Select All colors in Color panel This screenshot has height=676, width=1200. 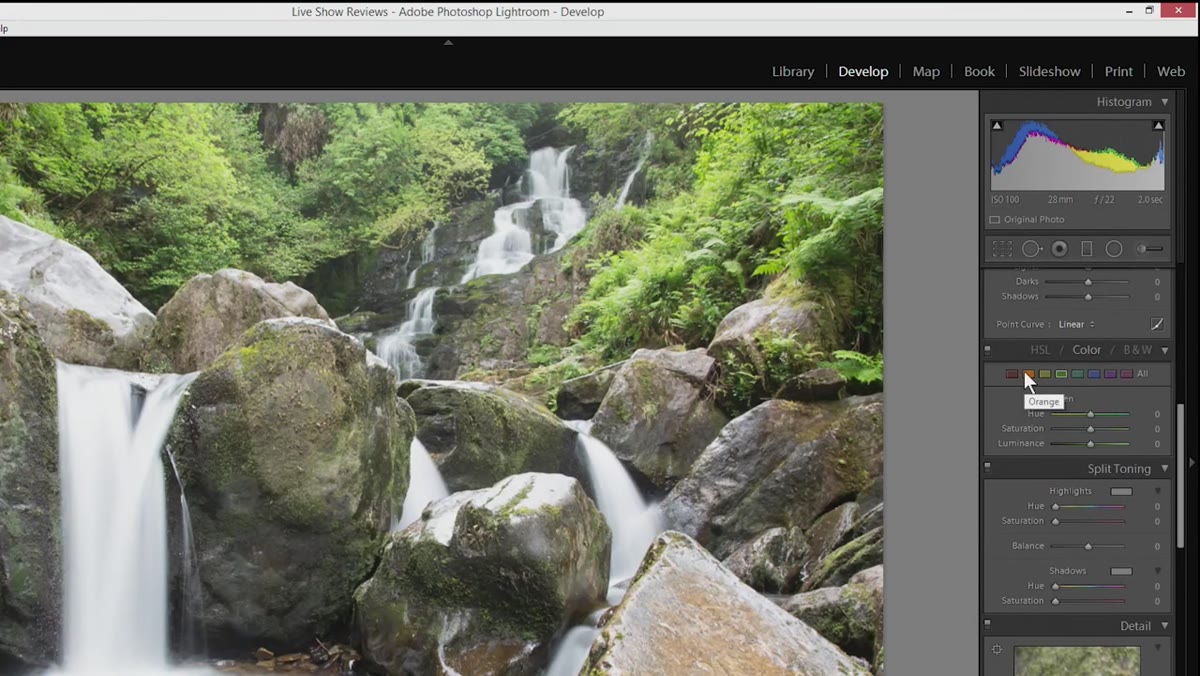1142,374
